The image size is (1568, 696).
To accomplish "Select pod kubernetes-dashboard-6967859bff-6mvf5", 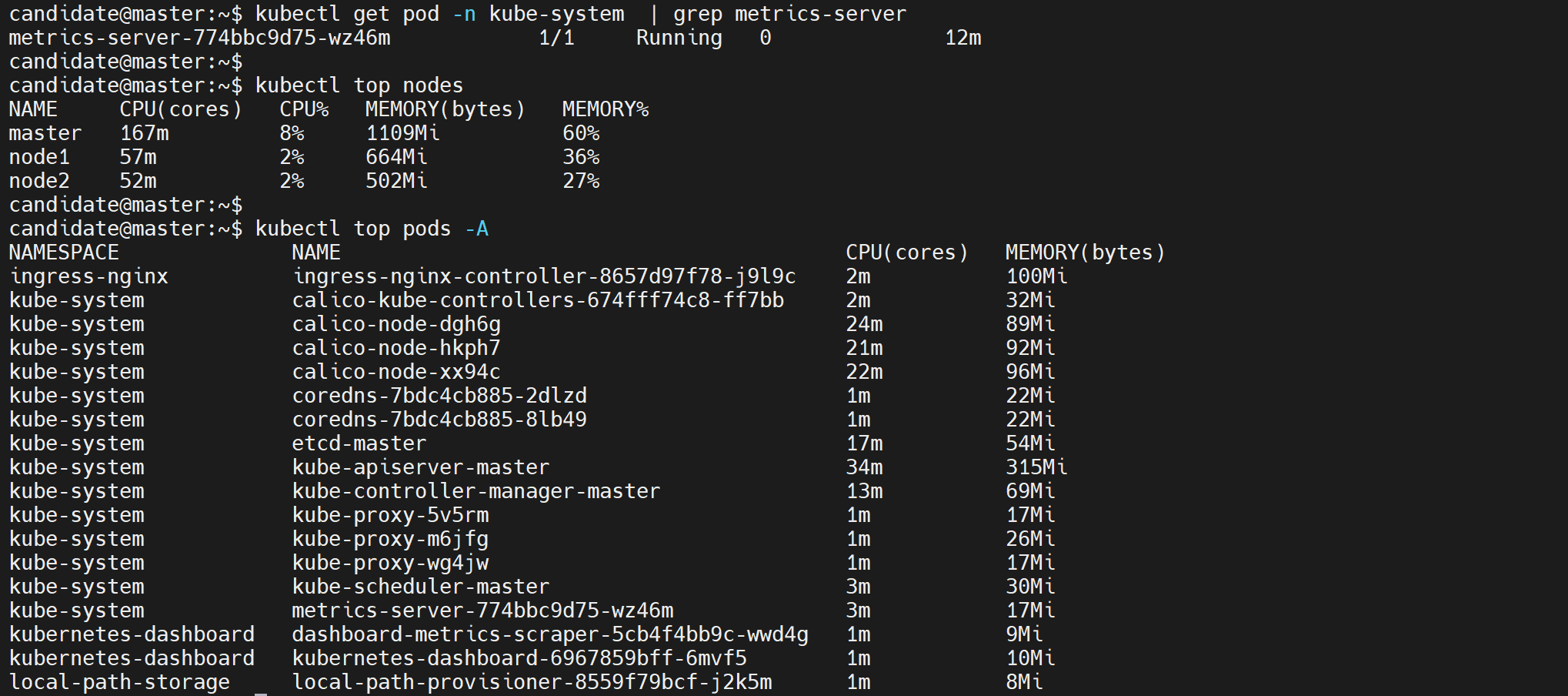I will point(519,658).
